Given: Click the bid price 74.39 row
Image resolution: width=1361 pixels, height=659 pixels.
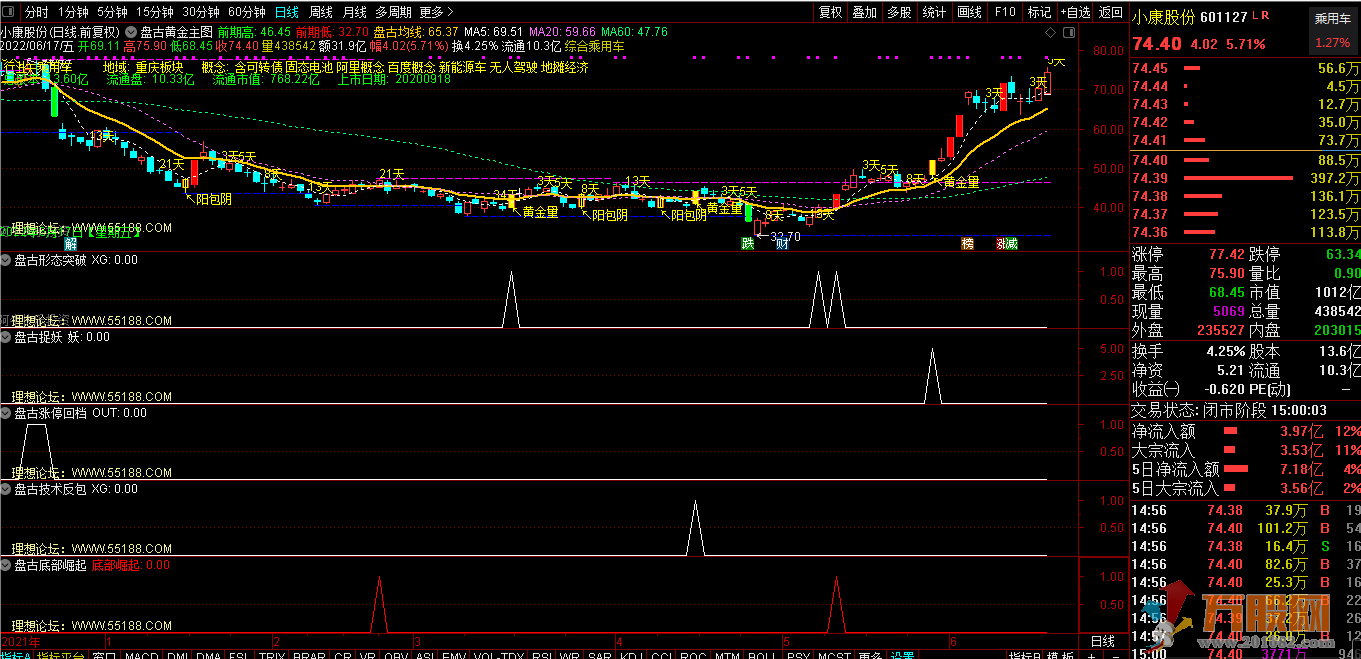Looking at the screenshot, I should pos(1245,178).
